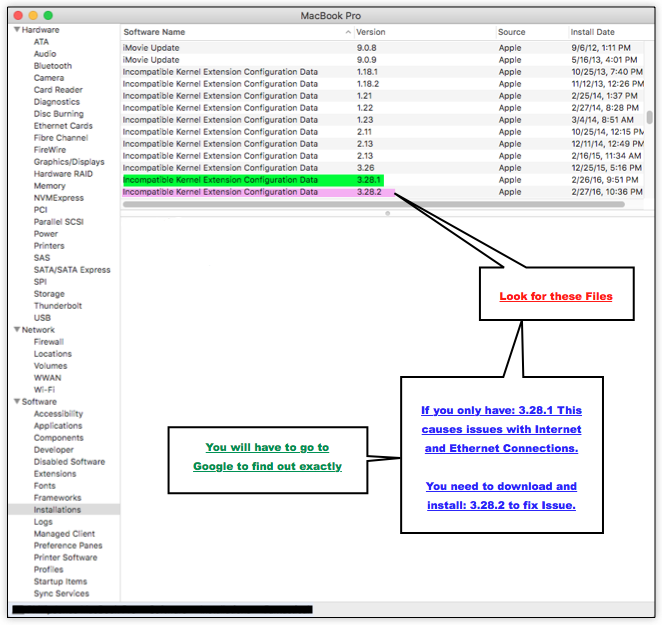Select SPI in the sidebar
The height and width of the screenshot is (625, 662).
pos(40,282)
